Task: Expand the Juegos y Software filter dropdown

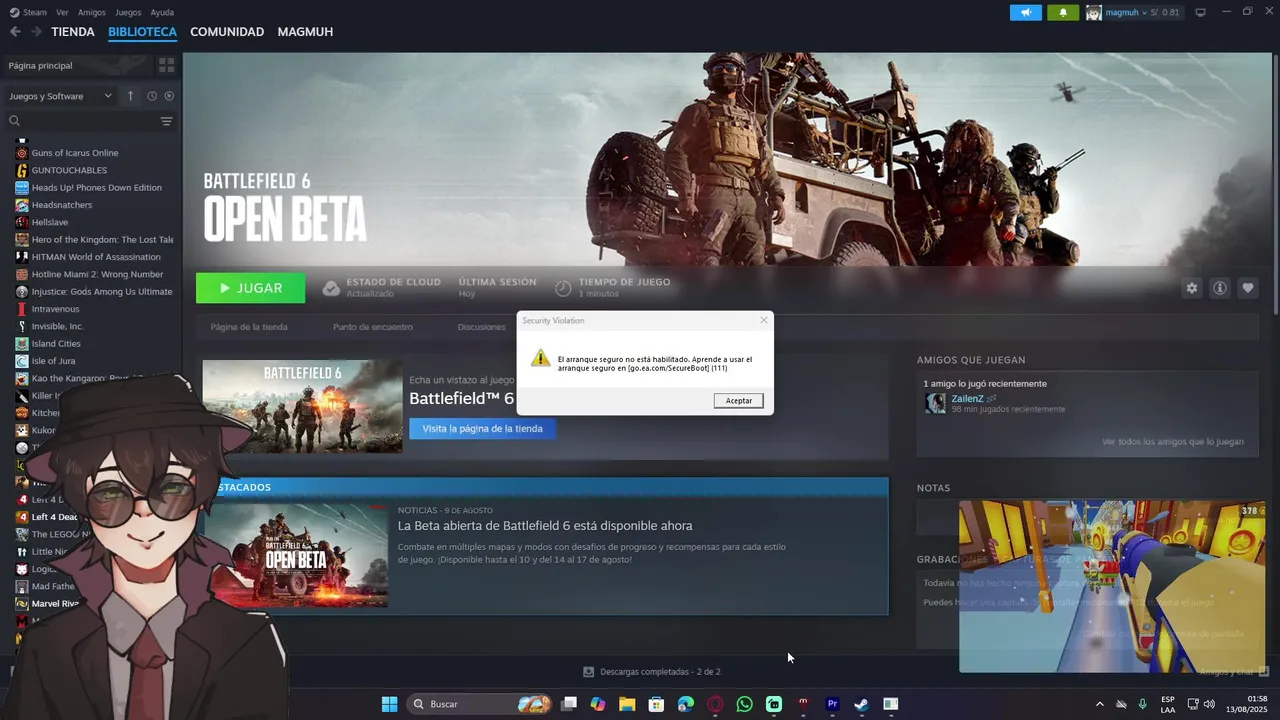Action: click(60, 96)
